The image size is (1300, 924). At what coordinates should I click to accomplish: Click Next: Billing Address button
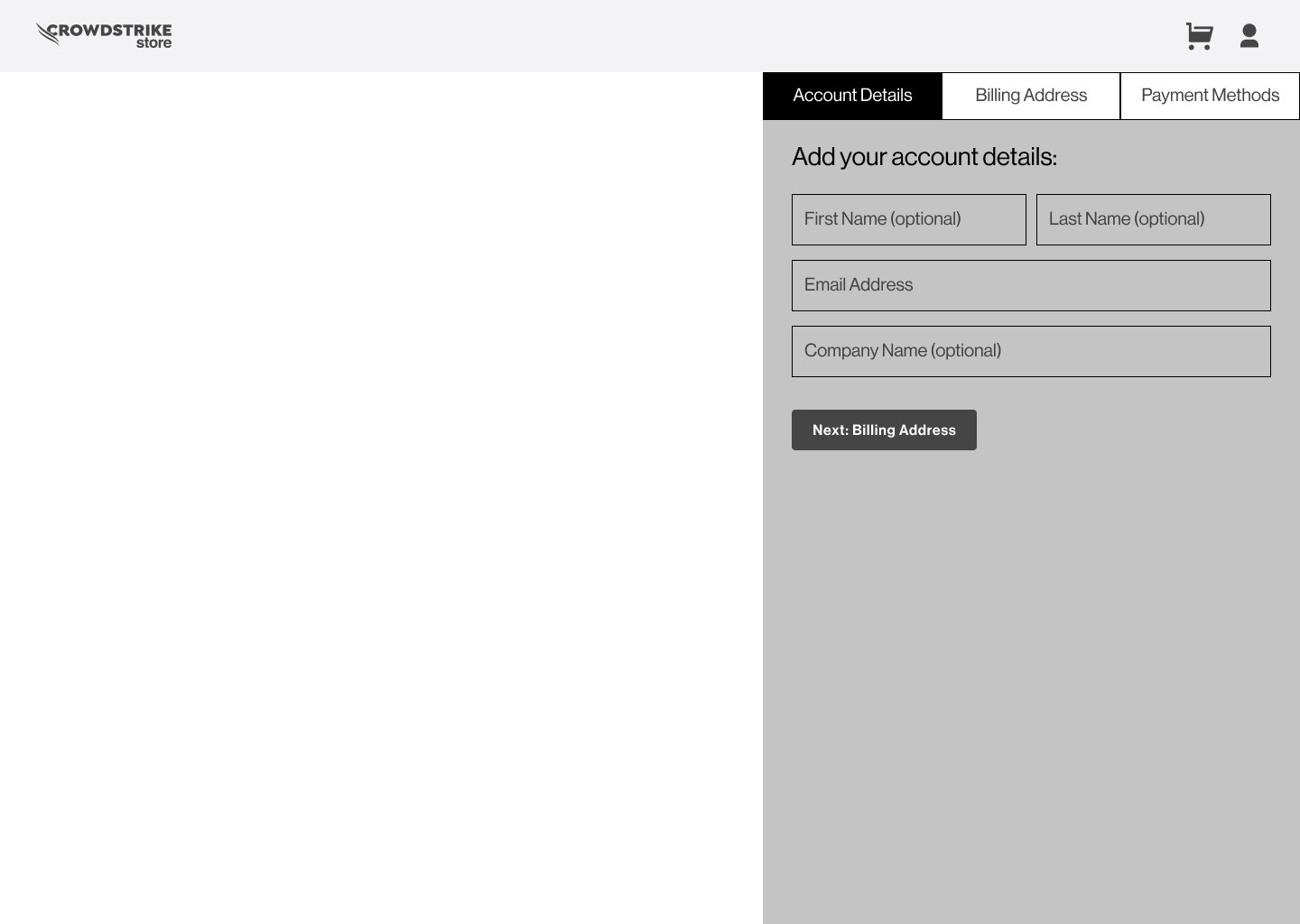(x=884, y=430)
